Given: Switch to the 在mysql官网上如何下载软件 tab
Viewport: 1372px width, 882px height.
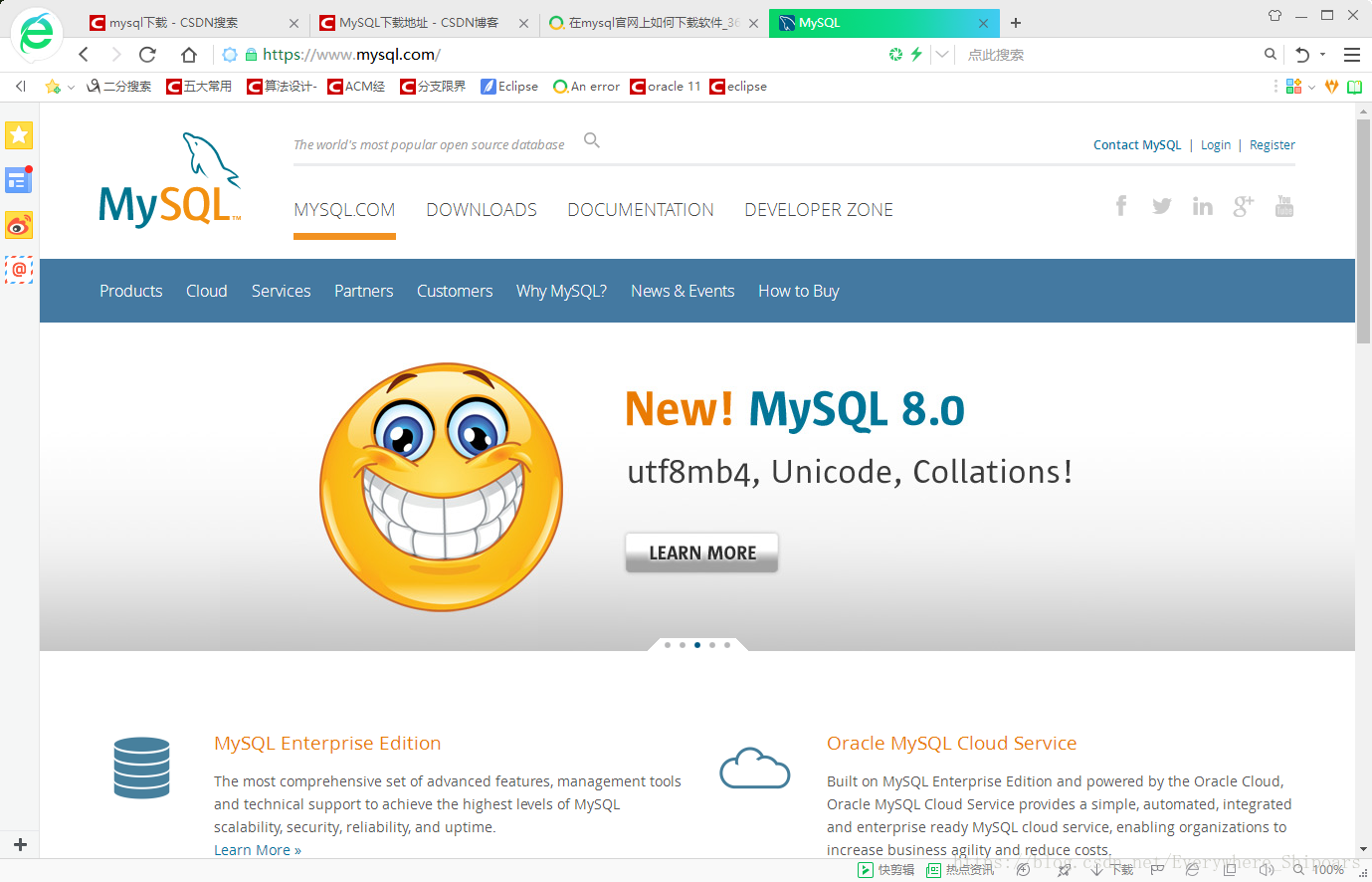Looking at the screenshot, I should click(655, 22).
